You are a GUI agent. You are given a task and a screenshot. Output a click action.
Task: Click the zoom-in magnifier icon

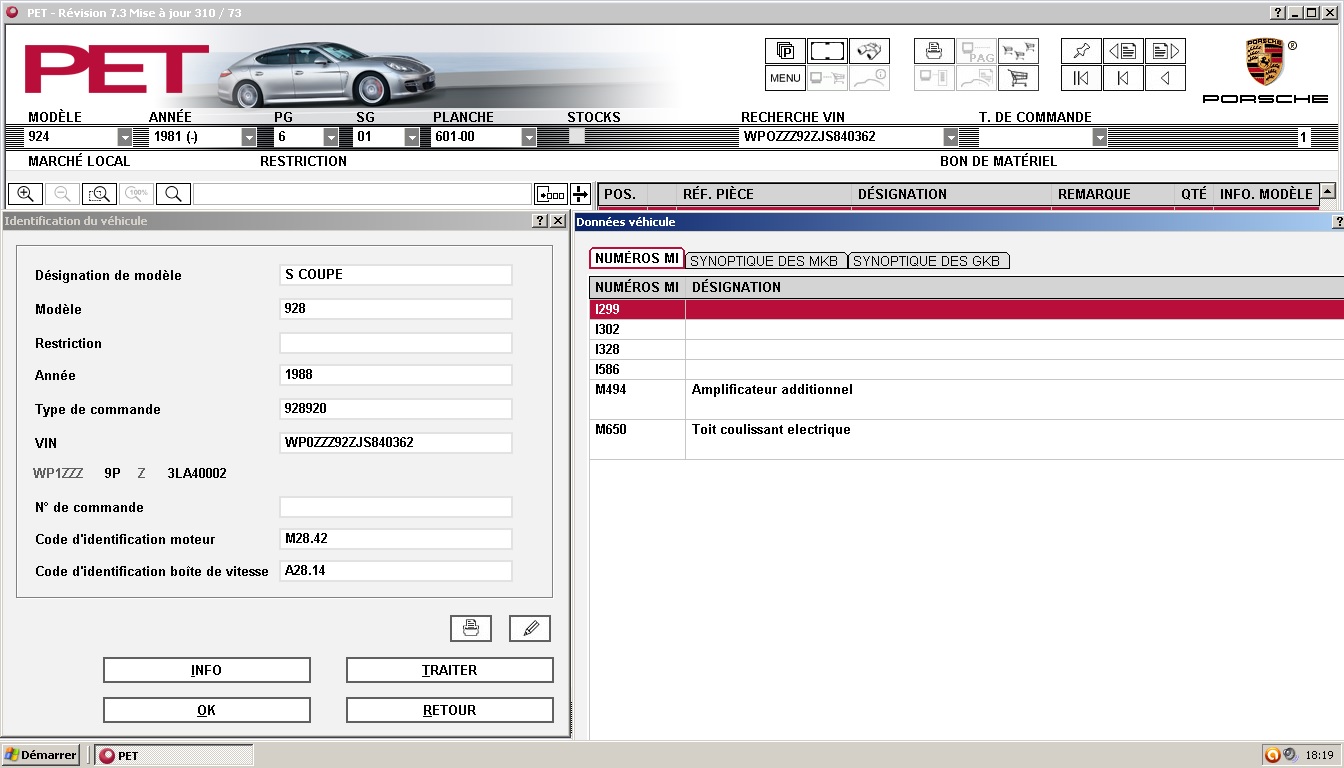25,194
